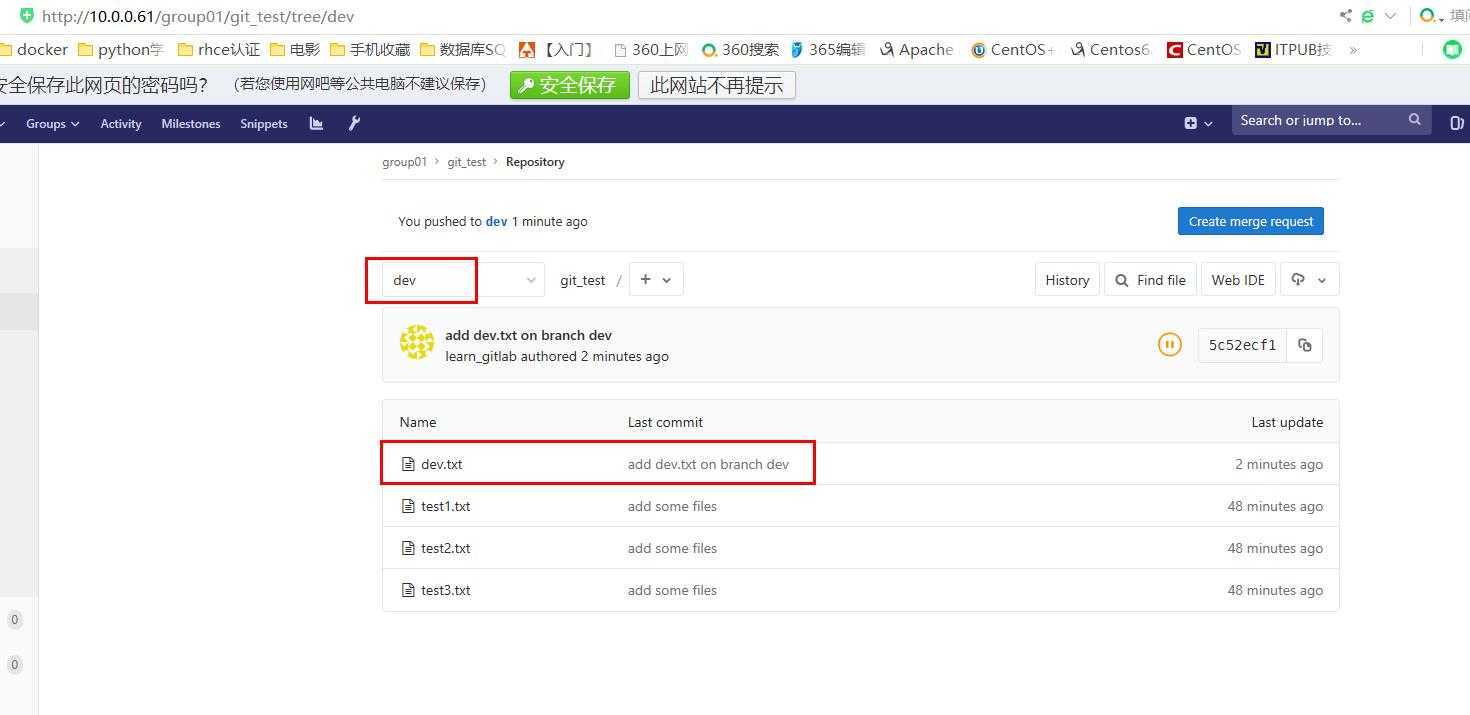Screen dimensions: 1470x715
Task: Click the search magnifier icon in navbar
Action: coord(1414,120)
